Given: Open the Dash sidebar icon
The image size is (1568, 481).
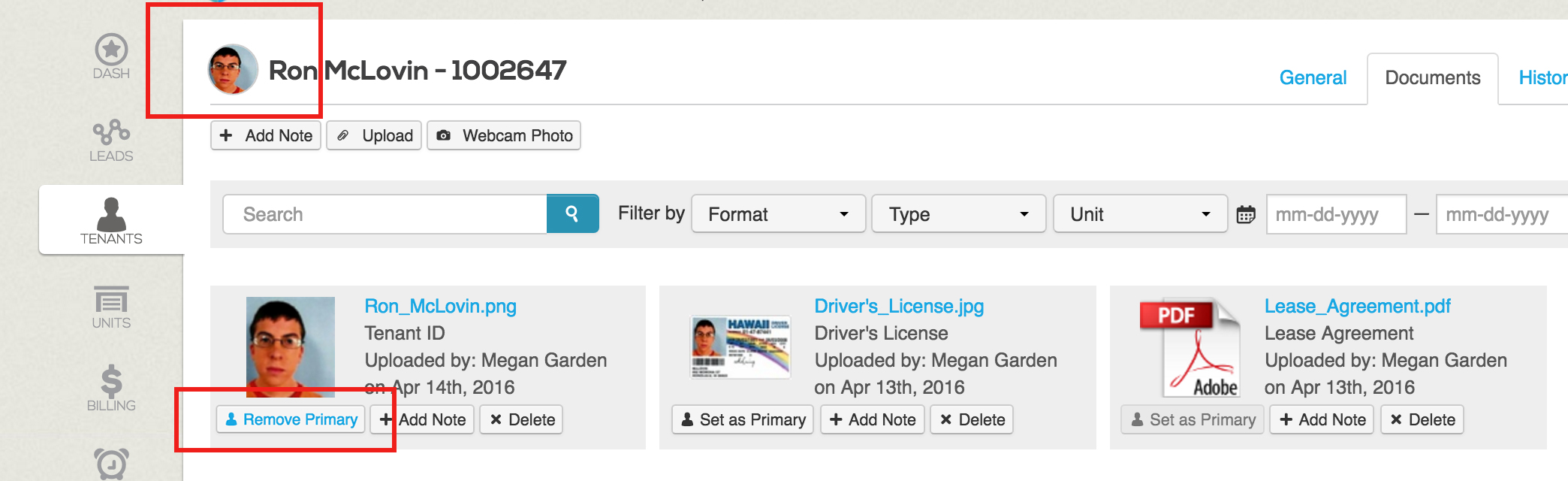Looking at the screenshot, I should pos(111,57).
